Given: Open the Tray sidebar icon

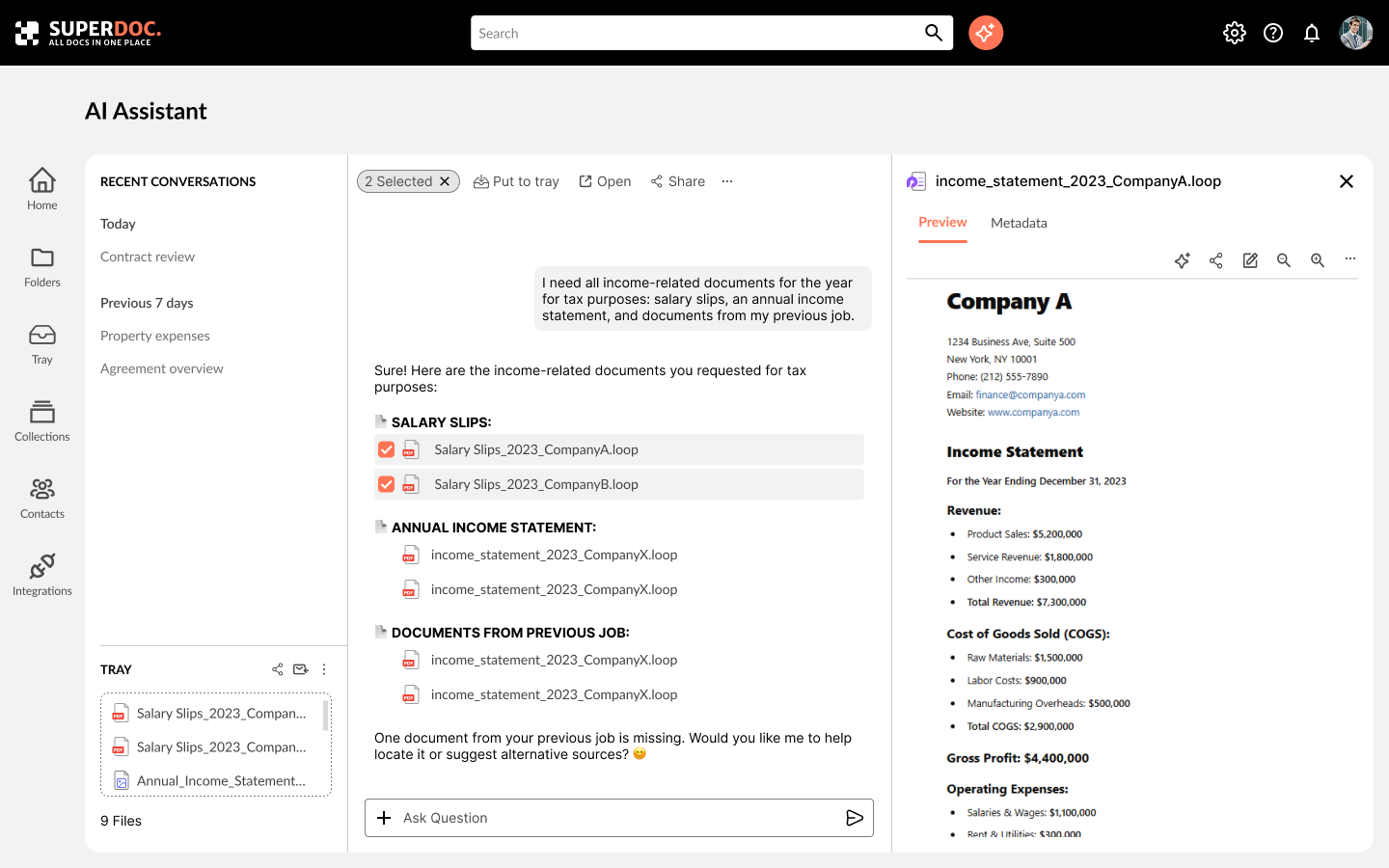Looking at the screenshot, I should (x=42, y=343).
